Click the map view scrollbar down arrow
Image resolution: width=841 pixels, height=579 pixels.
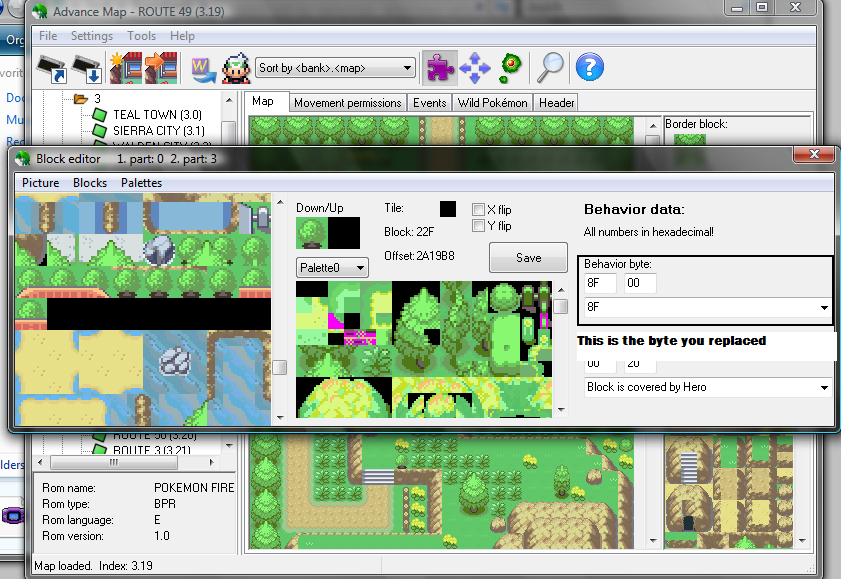[x=653, y=541]
